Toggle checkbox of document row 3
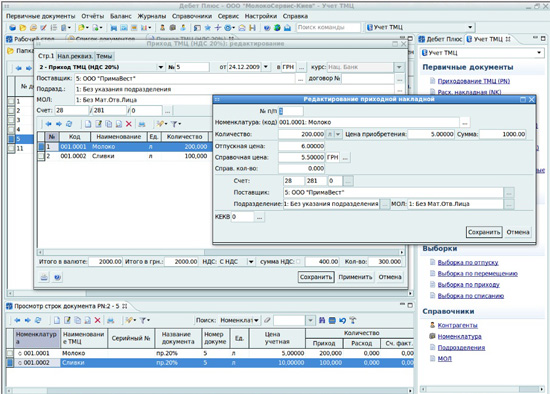This screenshot has height=394, width=550. pos(11,120)
